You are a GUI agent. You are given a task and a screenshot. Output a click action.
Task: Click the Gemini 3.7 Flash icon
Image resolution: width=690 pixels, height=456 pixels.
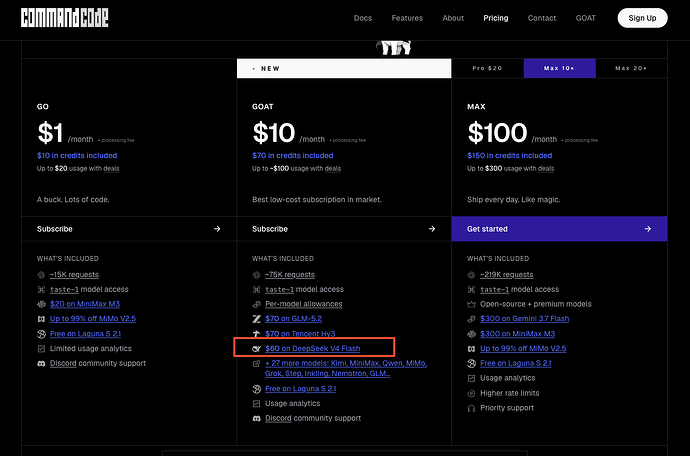[471, 319]
